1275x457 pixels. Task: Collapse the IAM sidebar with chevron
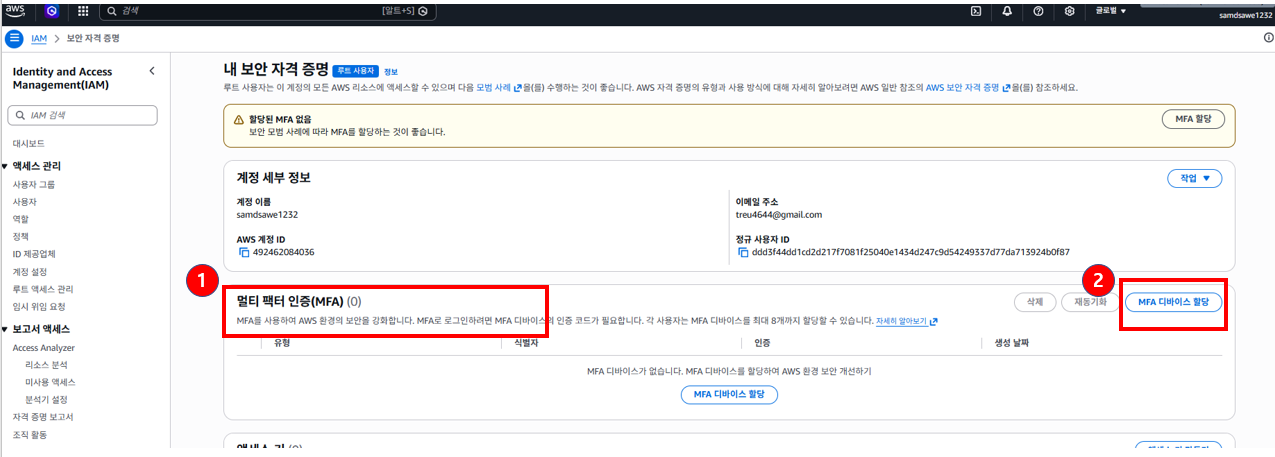[x=152, y=71]
